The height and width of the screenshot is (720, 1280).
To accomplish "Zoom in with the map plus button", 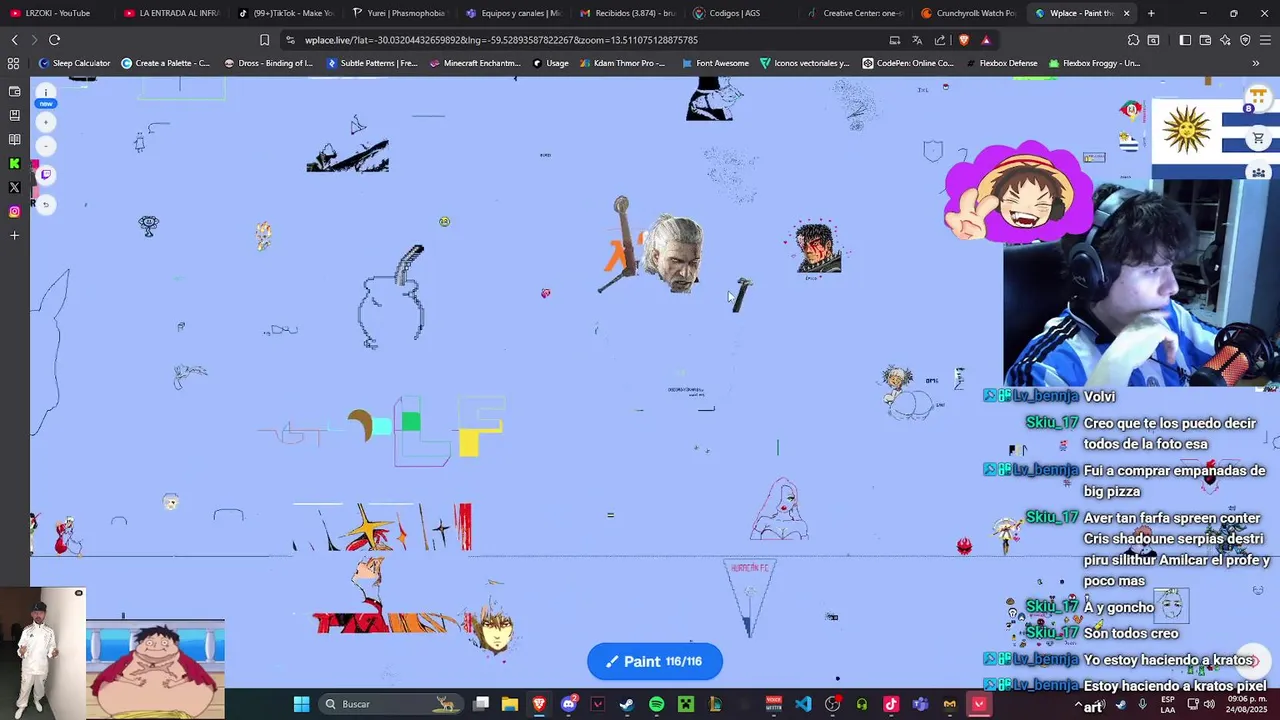I will 46,122.
